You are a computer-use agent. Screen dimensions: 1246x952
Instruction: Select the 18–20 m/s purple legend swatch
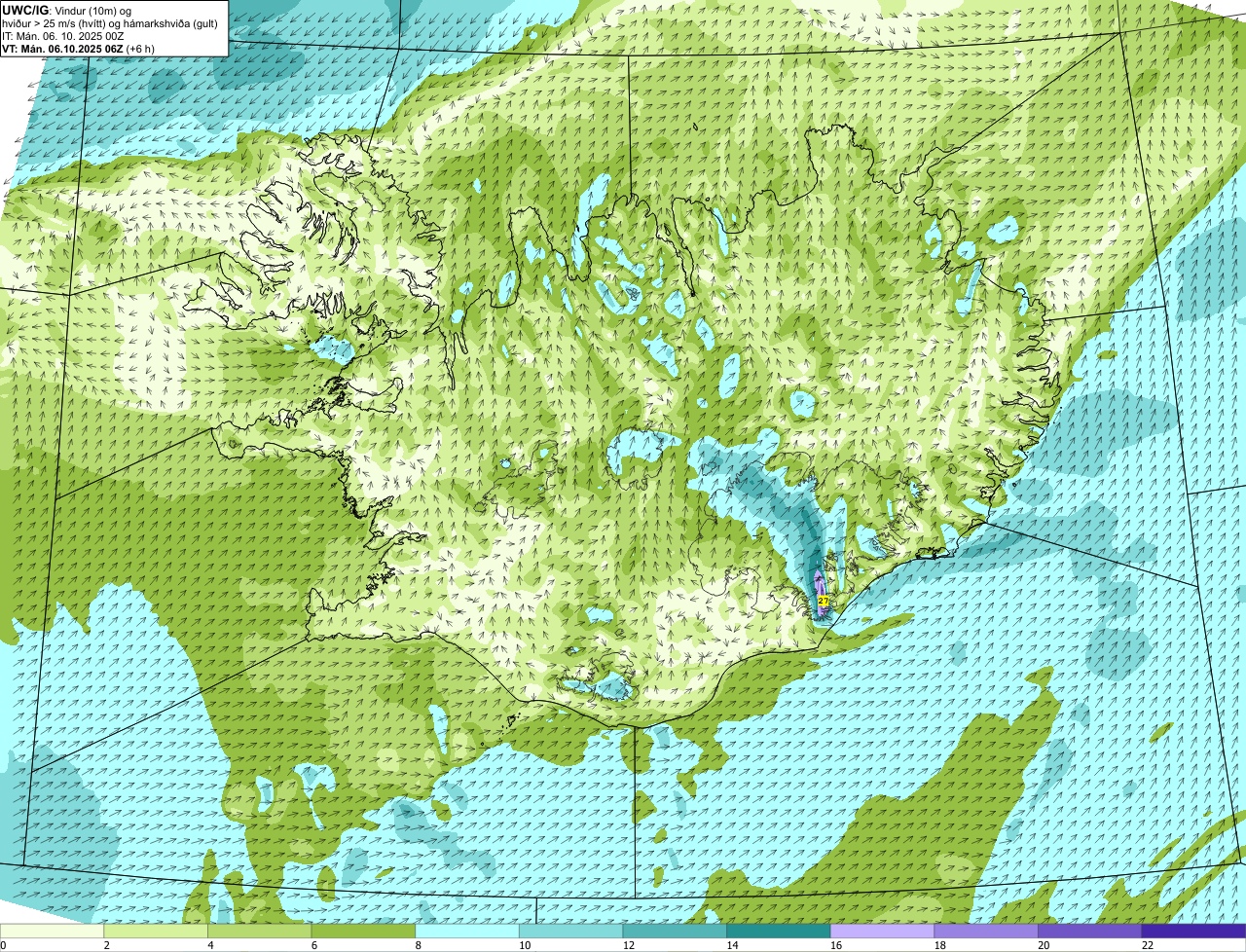click(986, 932)
